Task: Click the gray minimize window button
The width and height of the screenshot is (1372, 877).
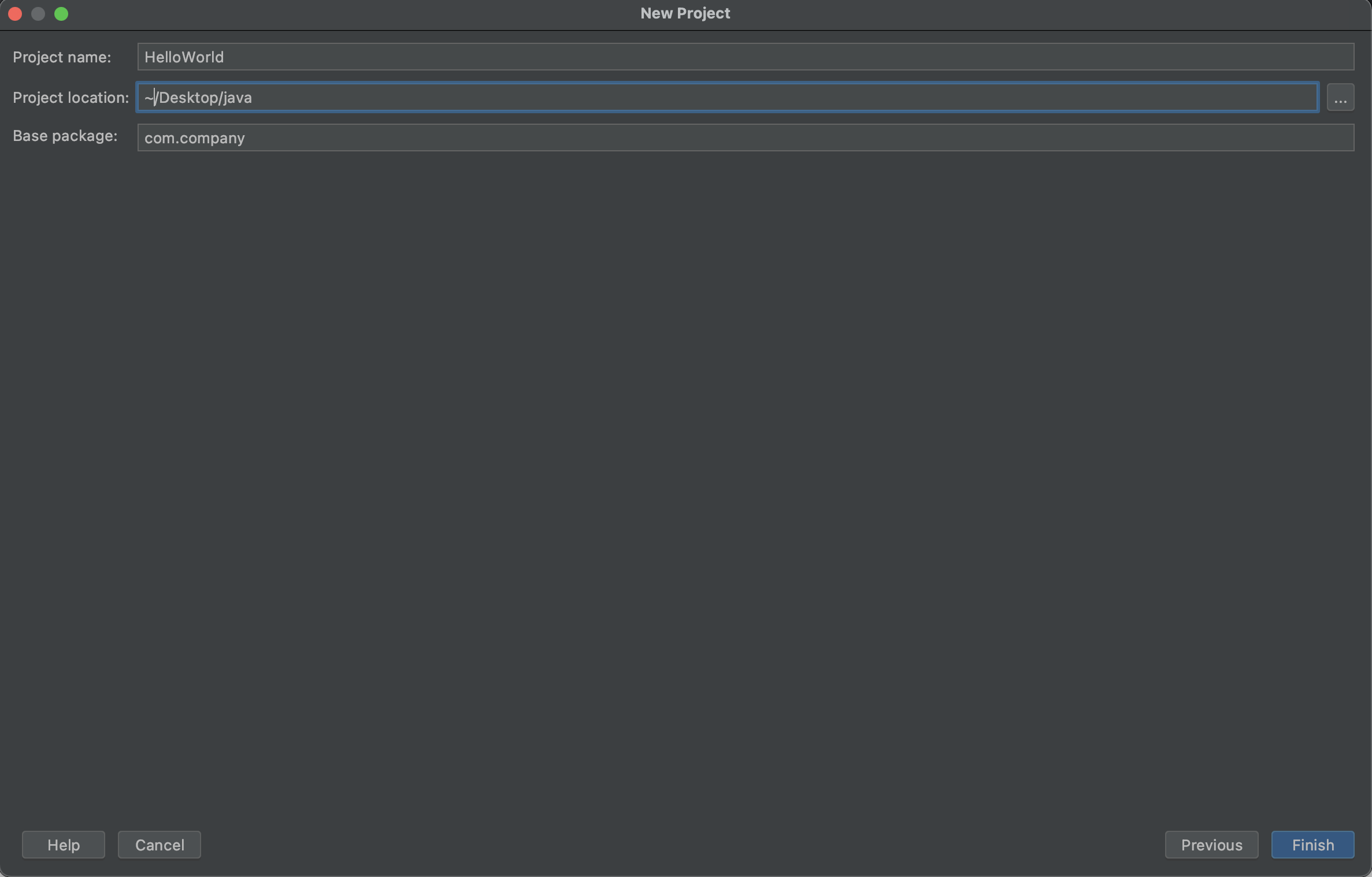Action: [x=38, y=14]
